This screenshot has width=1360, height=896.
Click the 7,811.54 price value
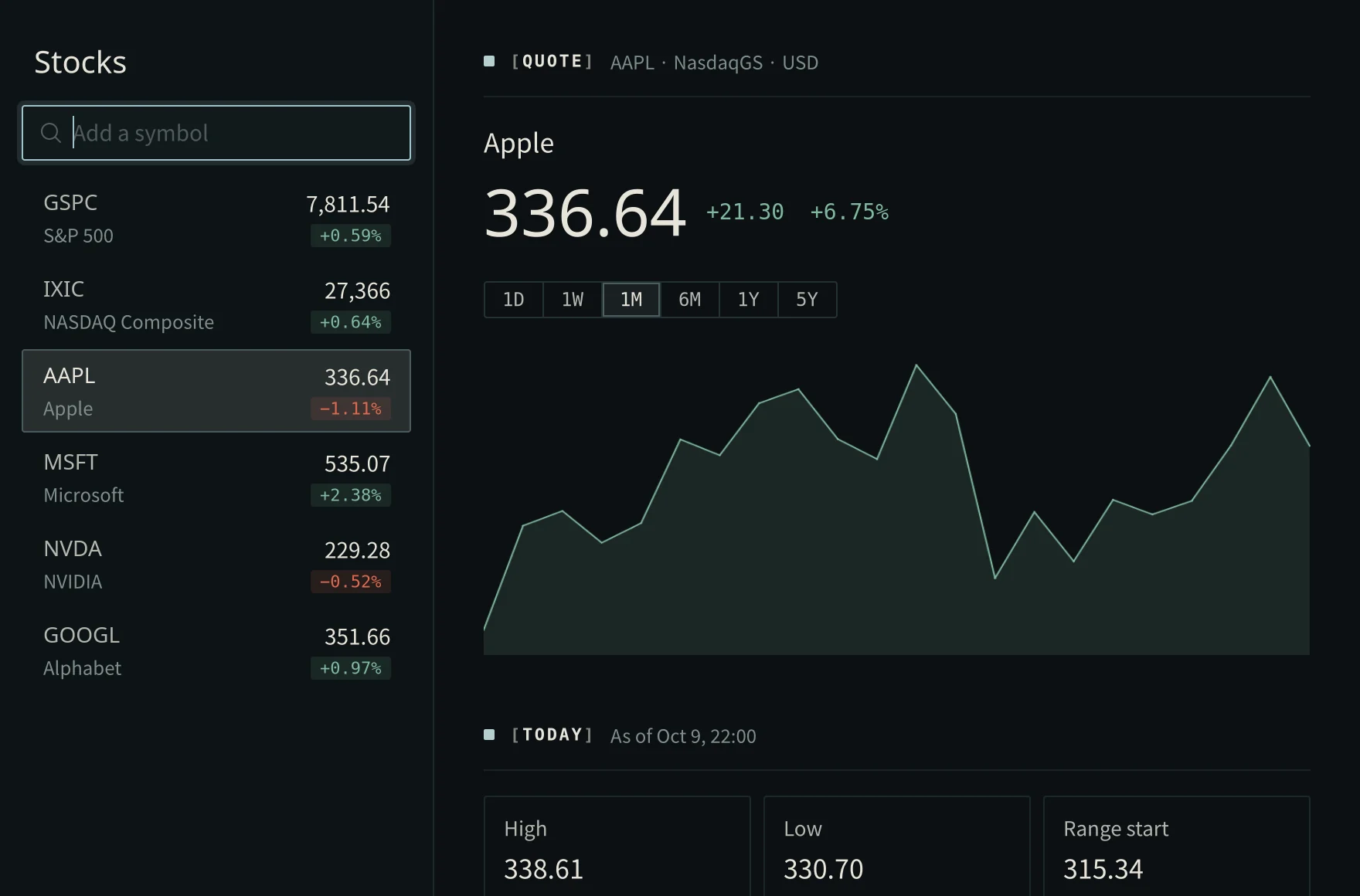point(348,204)
